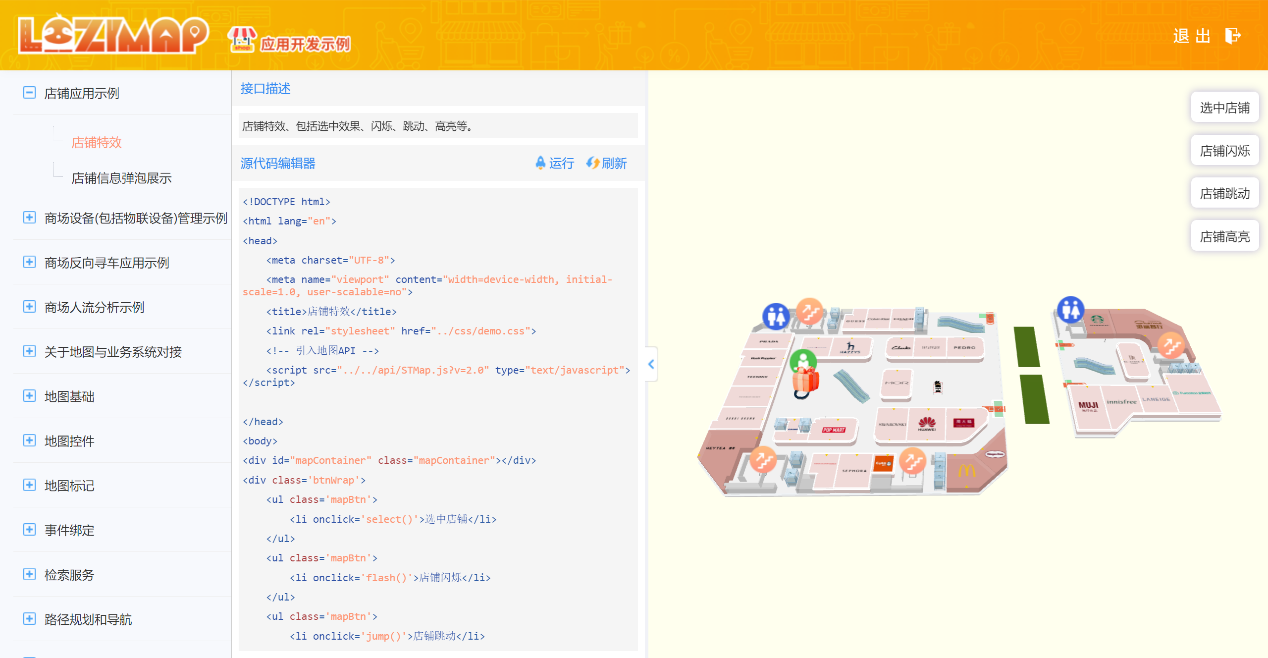The height and width of the screenshot is (658, 1268).
Task: Expand the 地图基础 node
Action: click(29, 396)
